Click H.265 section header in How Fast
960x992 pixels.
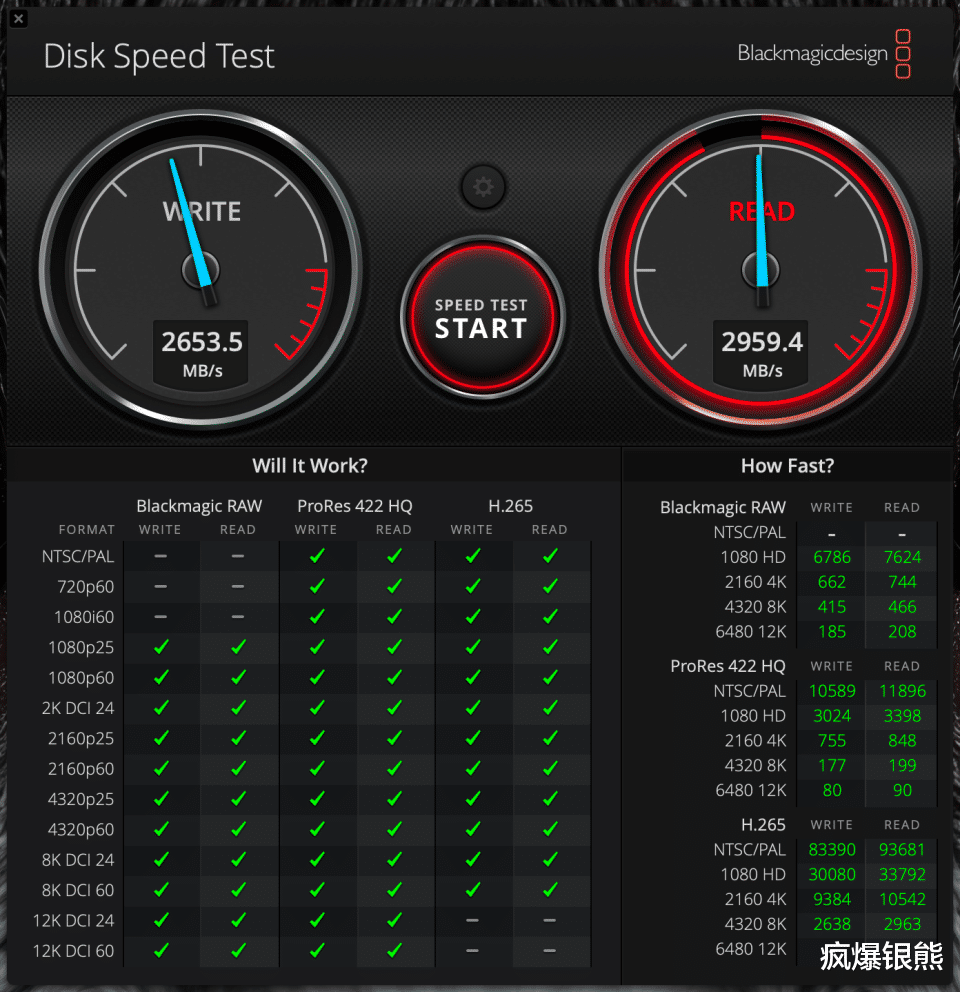[x=763, y=825]
